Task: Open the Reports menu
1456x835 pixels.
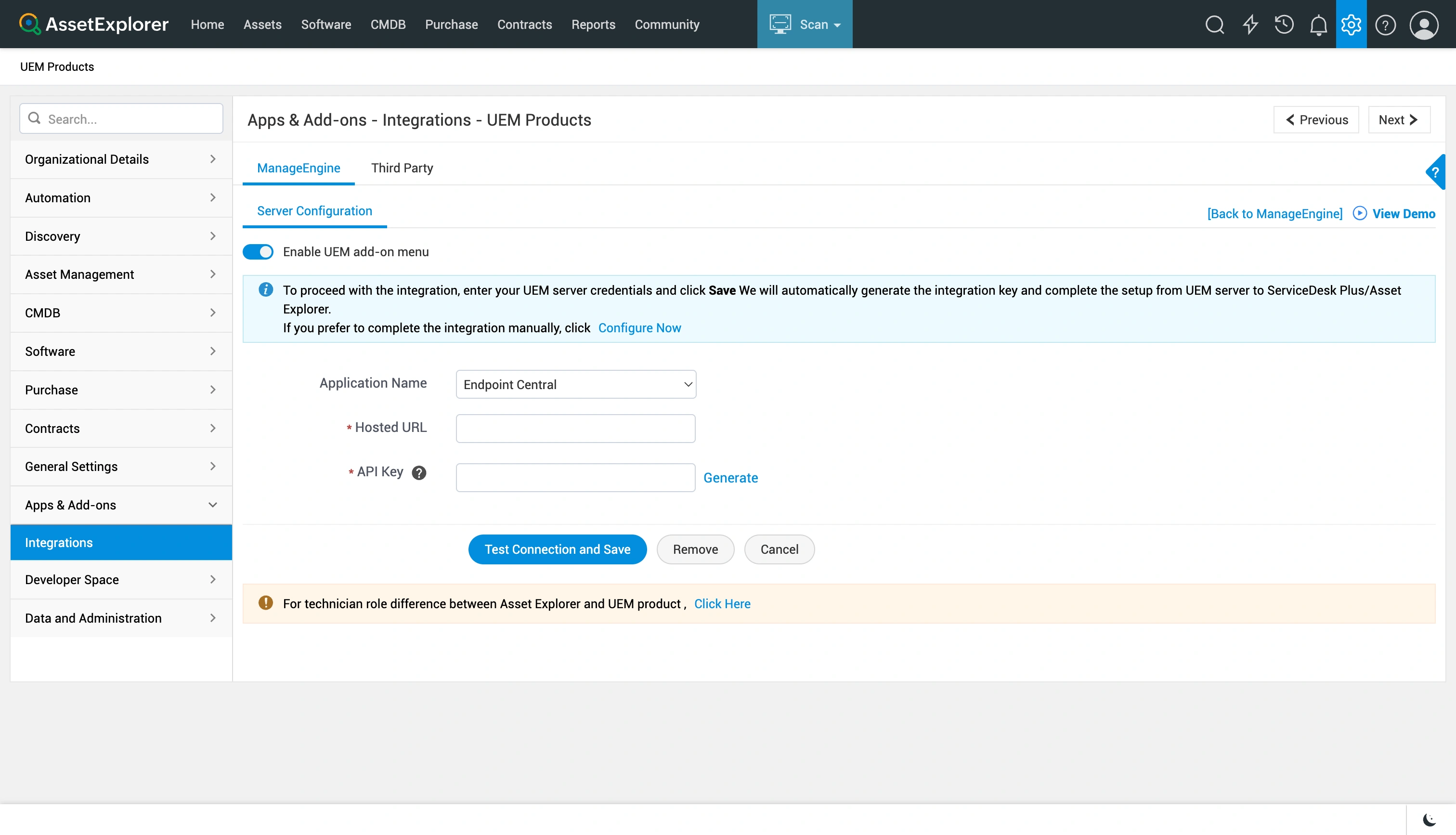Action: coord(593,25)
